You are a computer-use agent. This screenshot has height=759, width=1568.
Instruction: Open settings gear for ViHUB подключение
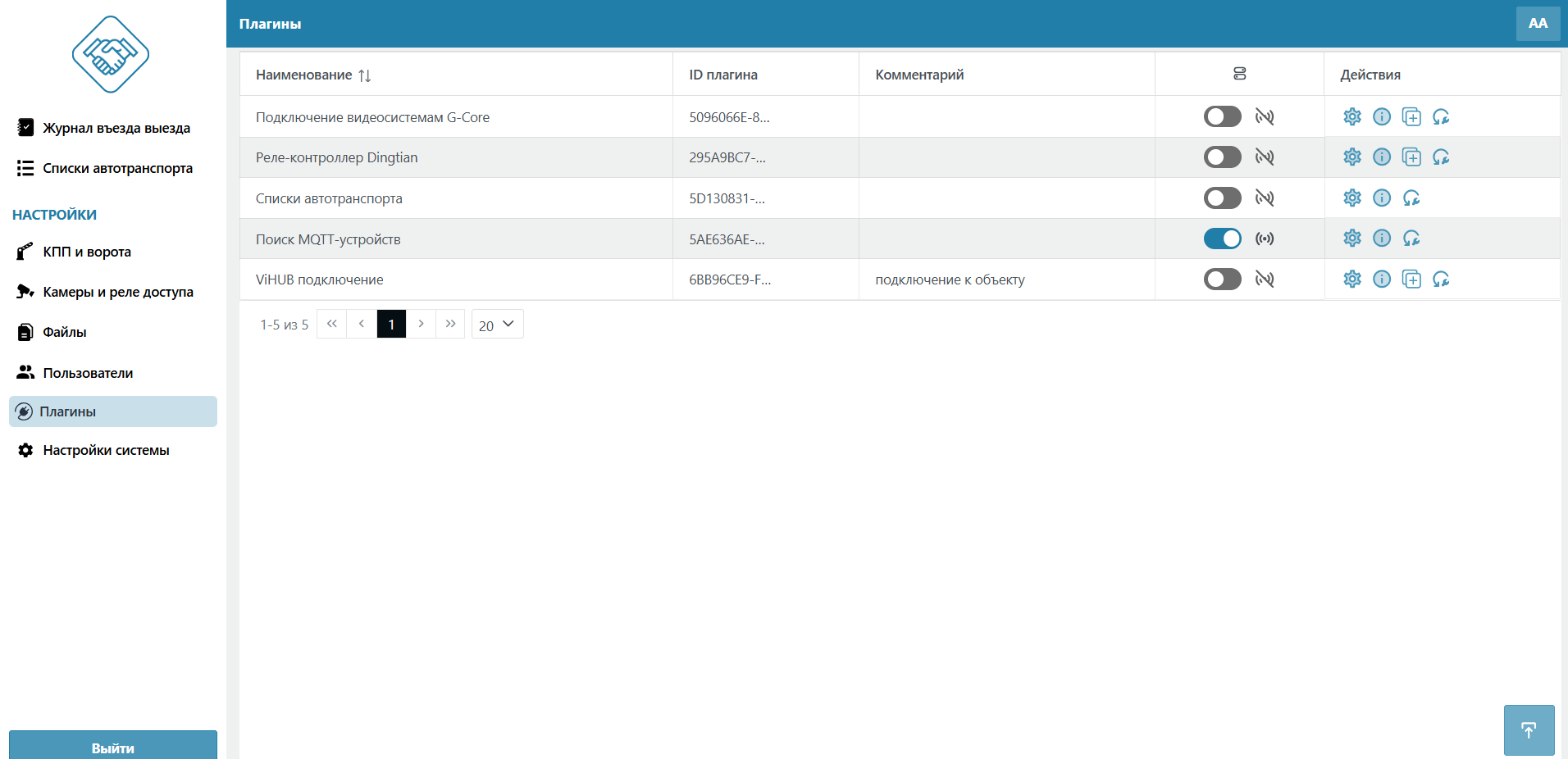click(x=1351, y=280)
